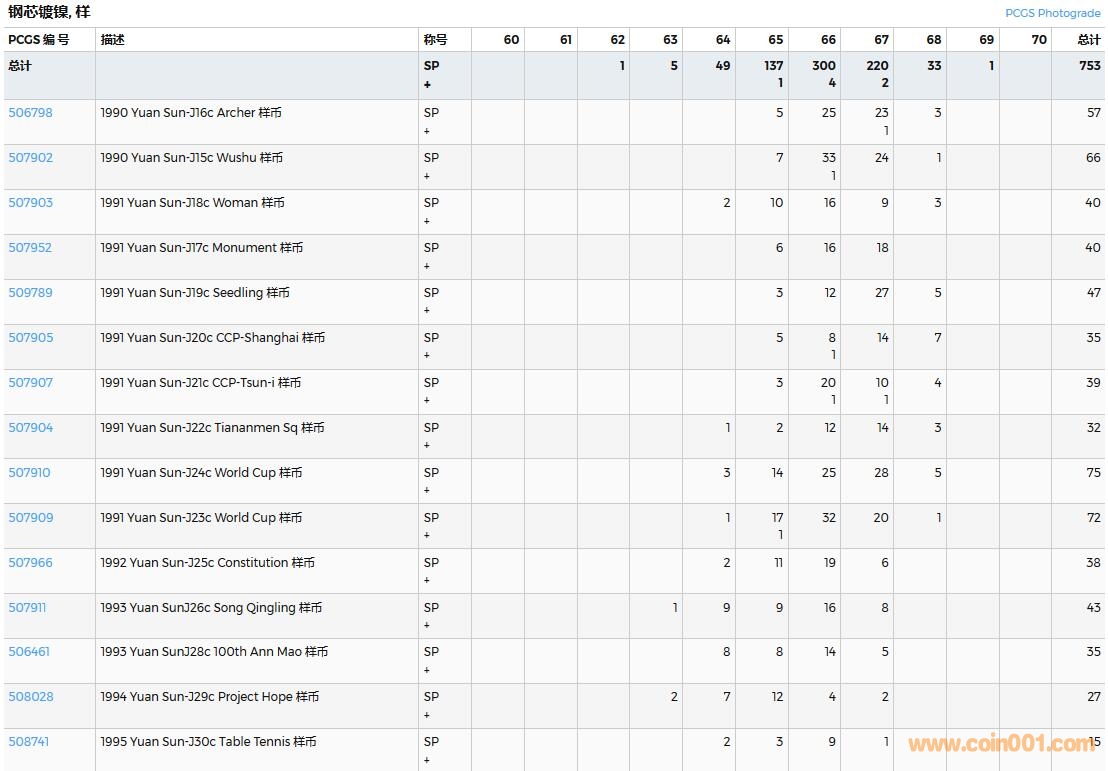Click the 描述 column header
Image resolution: width=1108 pixels, height=771 pixels.
pyautogui.click(x=112, y=40)
